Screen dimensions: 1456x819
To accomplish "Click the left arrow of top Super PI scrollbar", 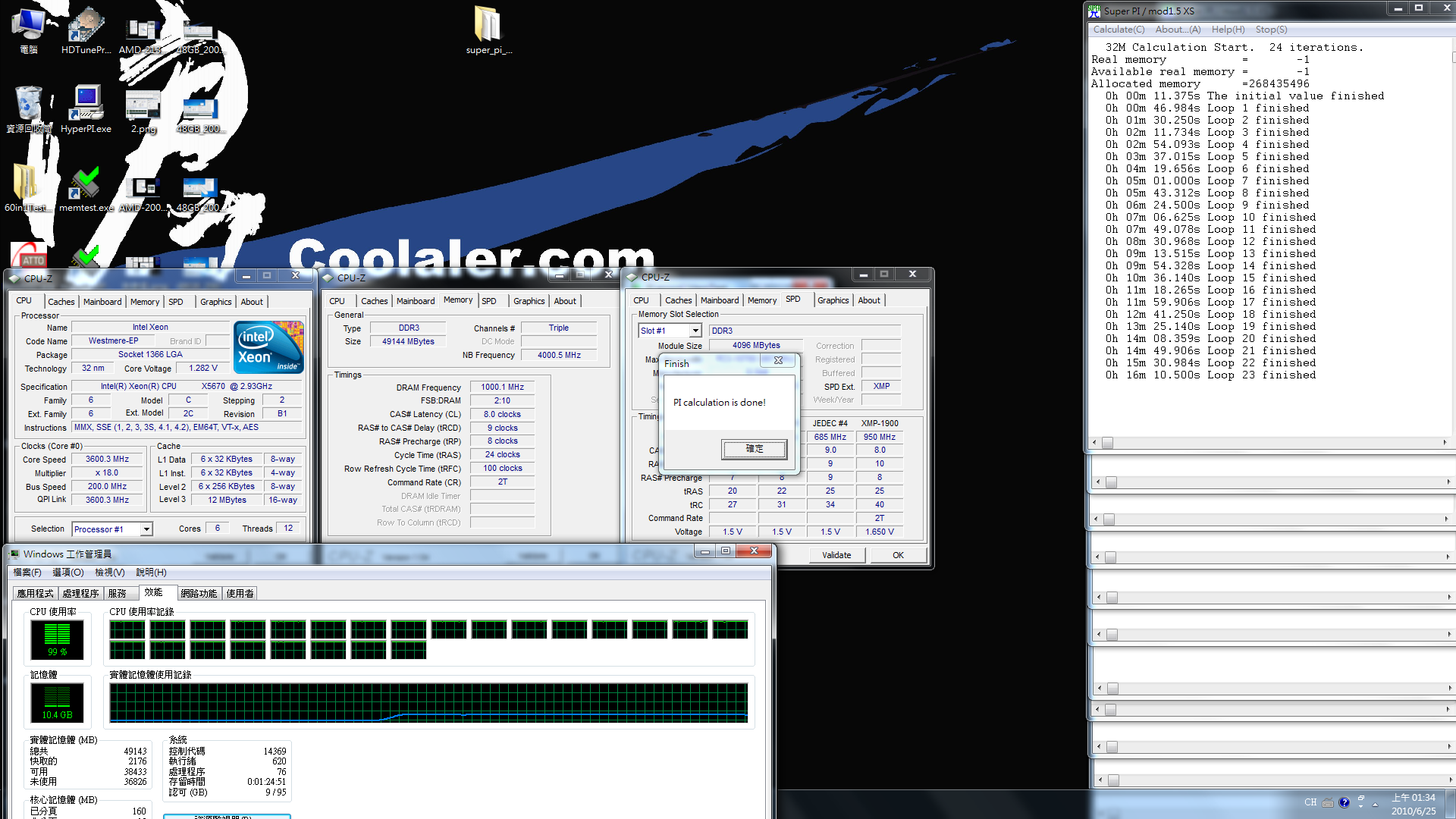I will (1094, 443).
